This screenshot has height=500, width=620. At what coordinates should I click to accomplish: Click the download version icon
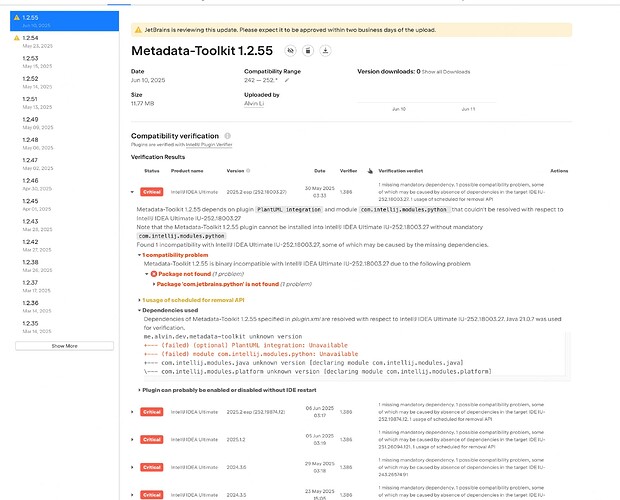325,51
